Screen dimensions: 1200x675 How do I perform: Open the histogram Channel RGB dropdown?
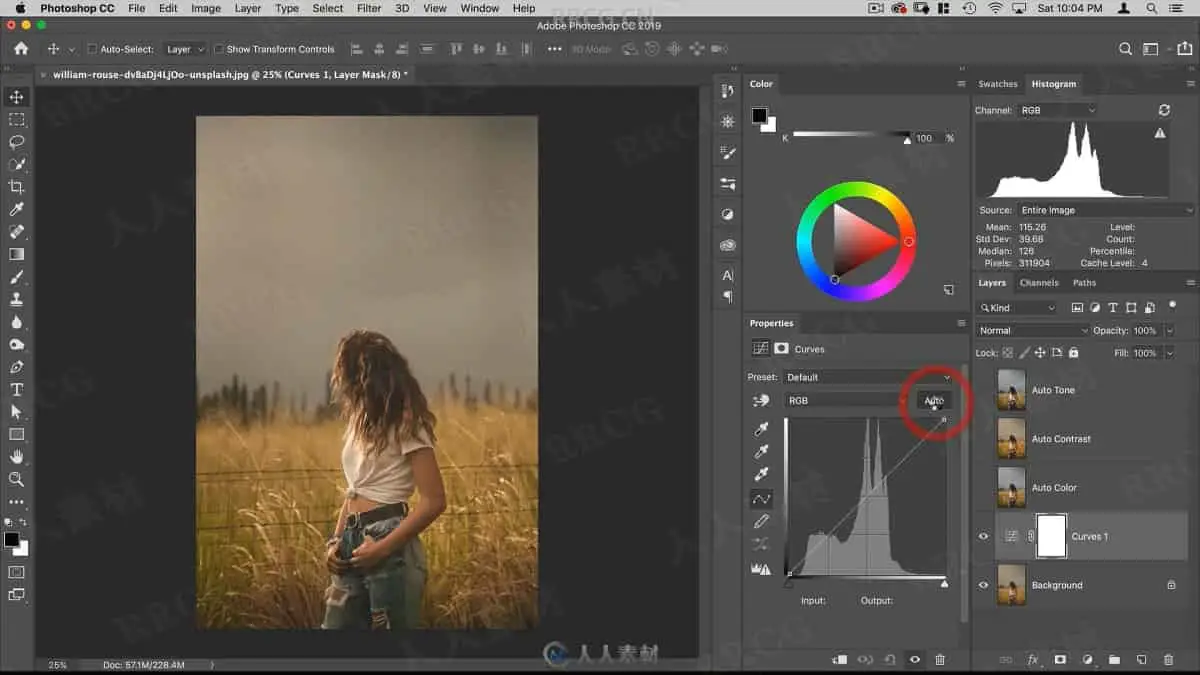click(1056, 110)
